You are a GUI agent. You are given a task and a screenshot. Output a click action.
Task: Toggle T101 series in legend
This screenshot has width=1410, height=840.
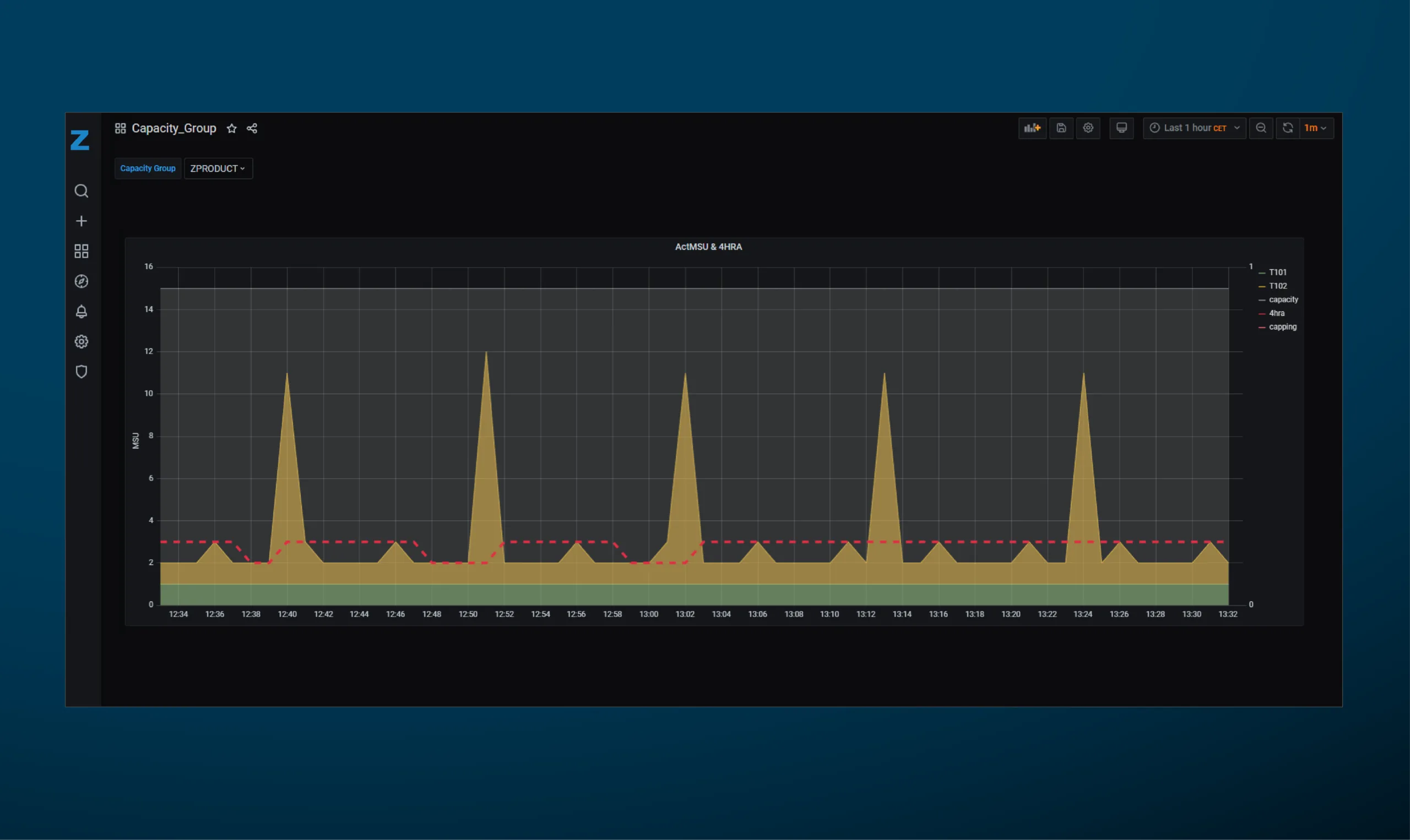pos(1277,272)
